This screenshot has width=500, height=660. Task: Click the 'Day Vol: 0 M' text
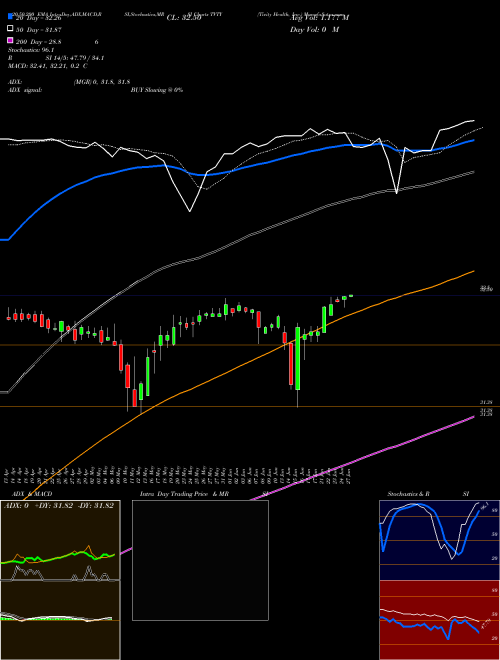[x=314, y=29]
